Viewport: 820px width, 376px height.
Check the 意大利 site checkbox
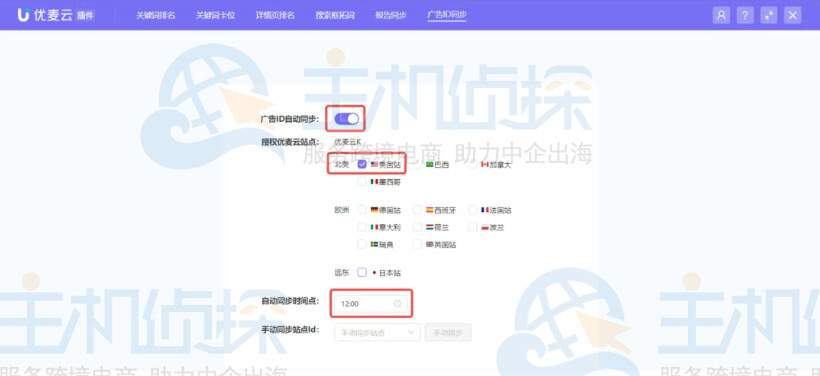click(x=362, y=227)
